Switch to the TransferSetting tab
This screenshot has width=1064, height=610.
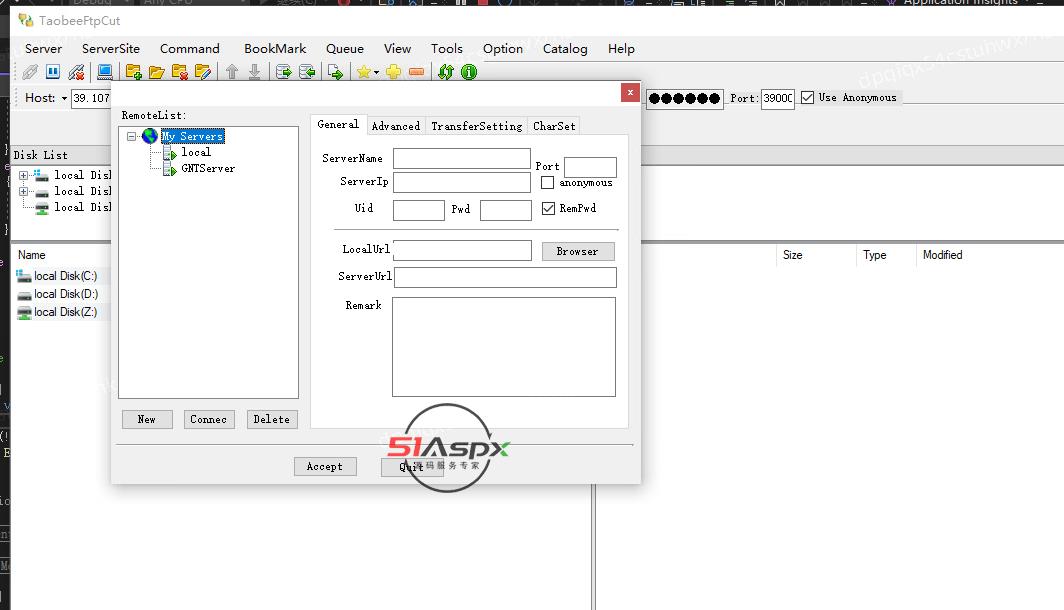point(476,126)
